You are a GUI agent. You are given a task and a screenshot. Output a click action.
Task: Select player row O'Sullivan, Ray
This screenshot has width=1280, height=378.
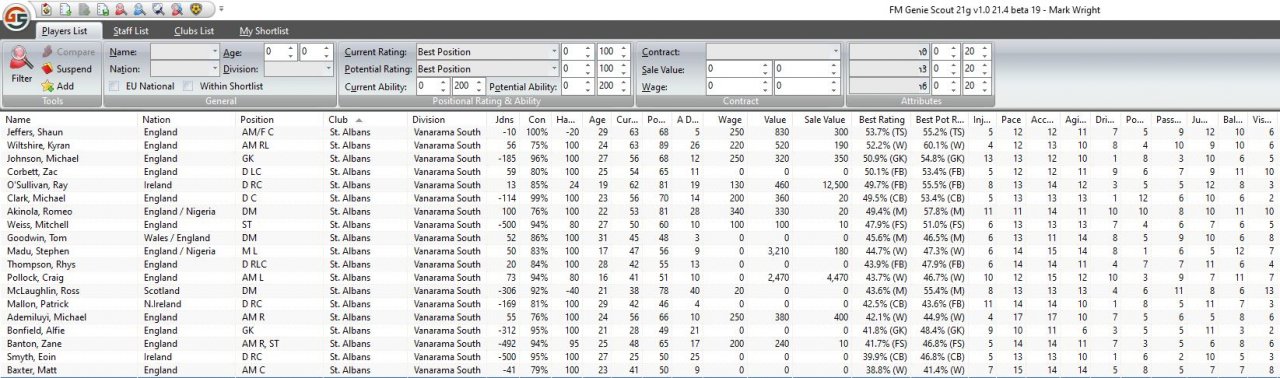[640, 185]
